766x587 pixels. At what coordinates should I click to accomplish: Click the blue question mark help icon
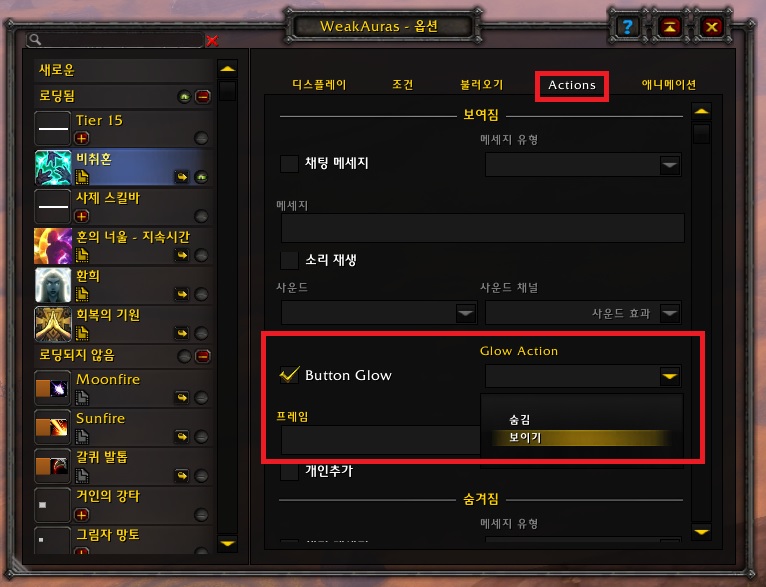pos(627,26)
